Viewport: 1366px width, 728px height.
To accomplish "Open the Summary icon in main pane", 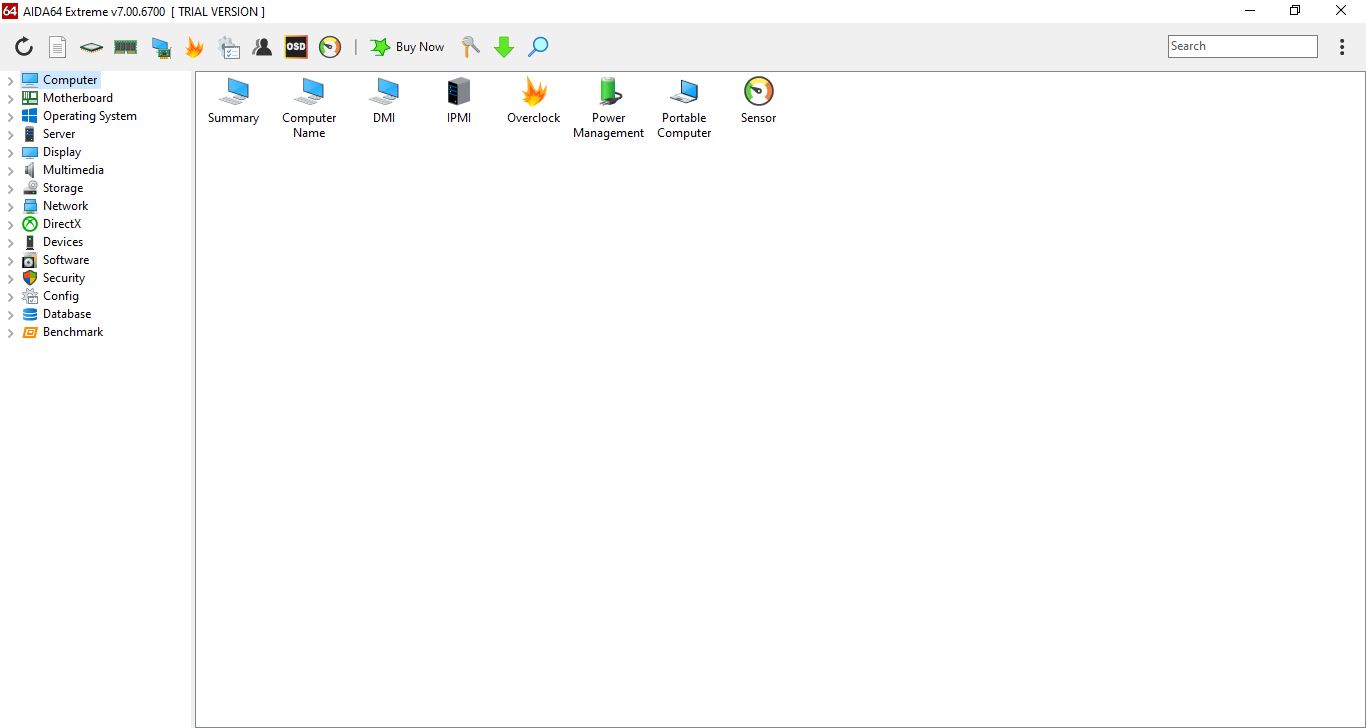I will point(233,102).
